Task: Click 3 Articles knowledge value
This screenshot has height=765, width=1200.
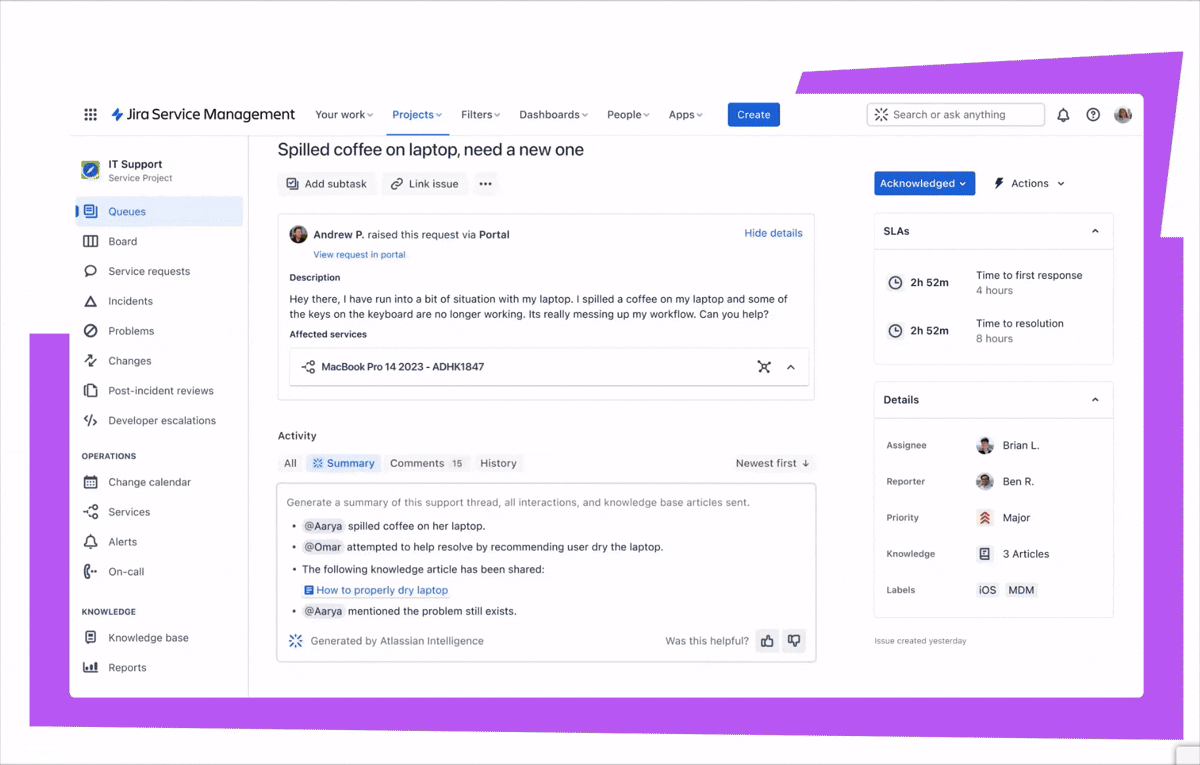Action: pyautogui.click(x=1013, y=554)
